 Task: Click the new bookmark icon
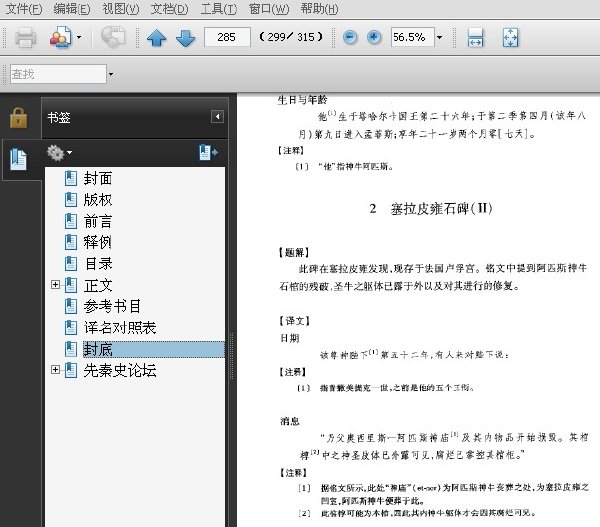click(x=208, y=152)
